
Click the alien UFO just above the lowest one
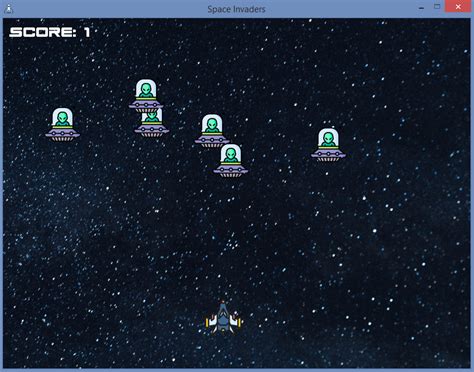pos(212,131)
